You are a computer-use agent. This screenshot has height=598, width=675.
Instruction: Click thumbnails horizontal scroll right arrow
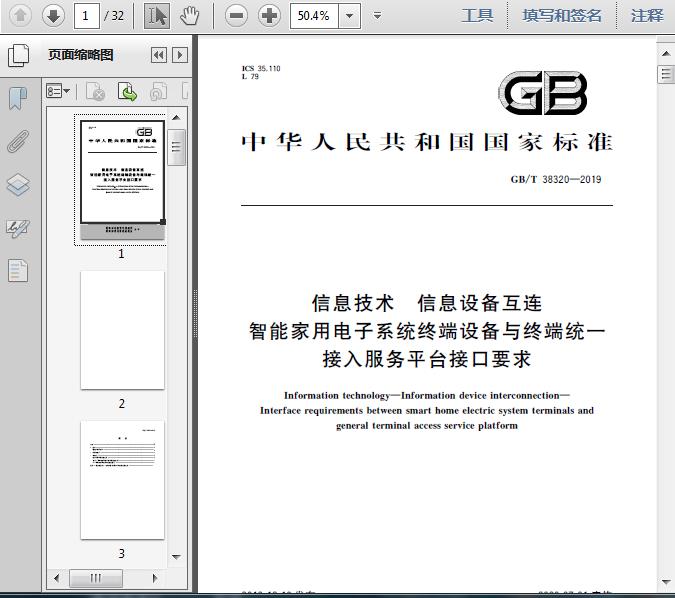click(x=155, y=578)
